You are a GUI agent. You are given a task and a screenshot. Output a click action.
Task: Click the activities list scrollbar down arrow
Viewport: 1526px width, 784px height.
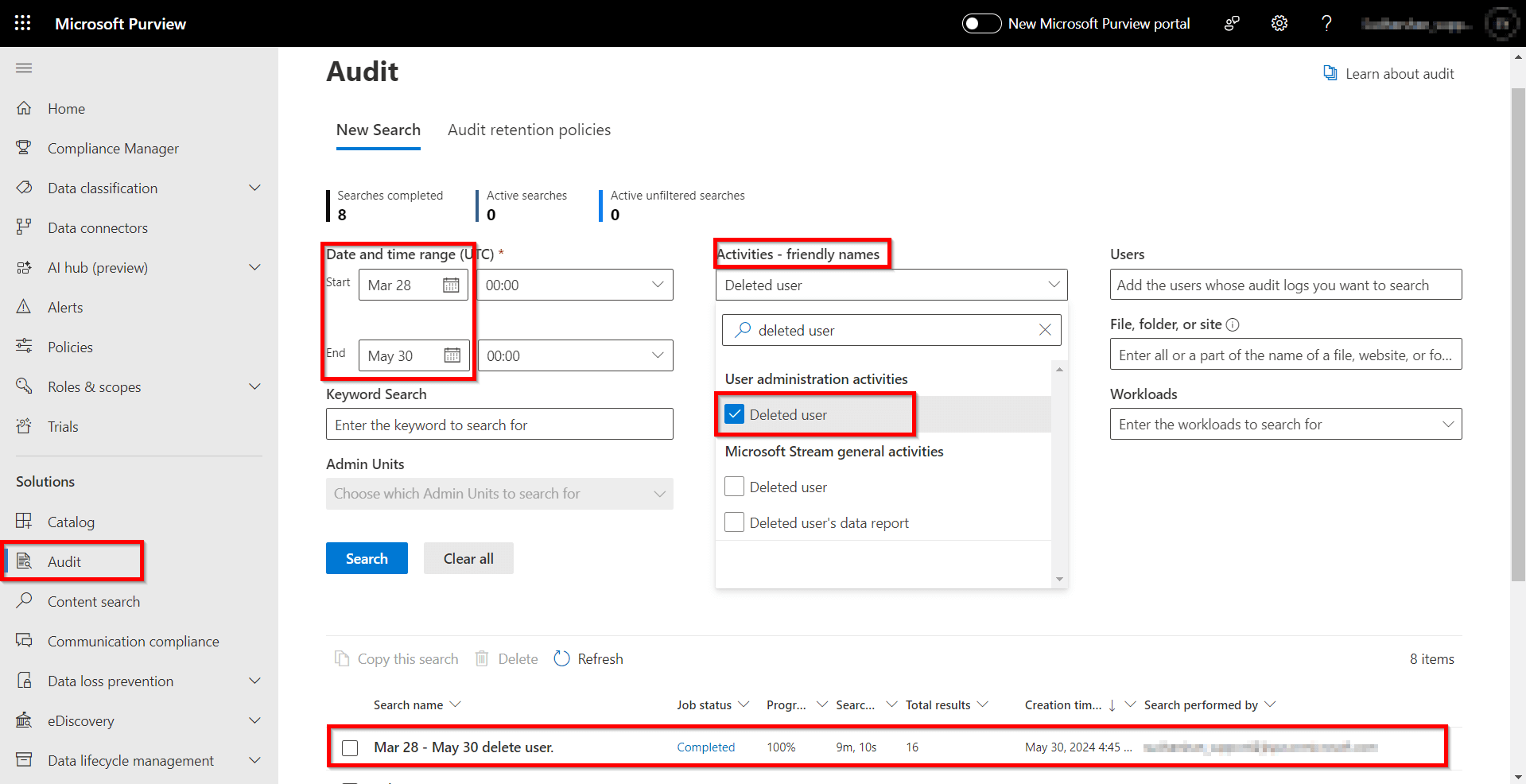click(x=1059, y=579)
